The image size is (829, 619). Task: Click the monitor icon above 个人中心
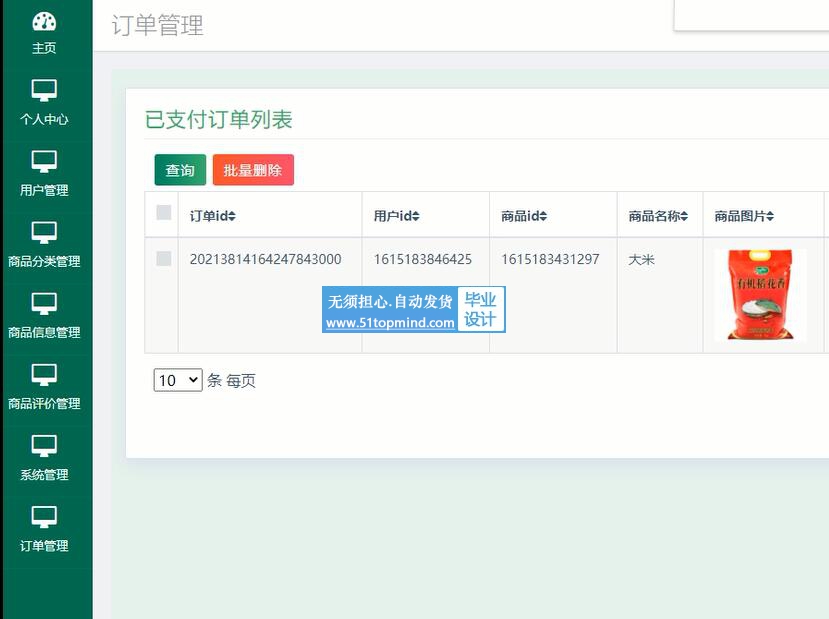44,91
